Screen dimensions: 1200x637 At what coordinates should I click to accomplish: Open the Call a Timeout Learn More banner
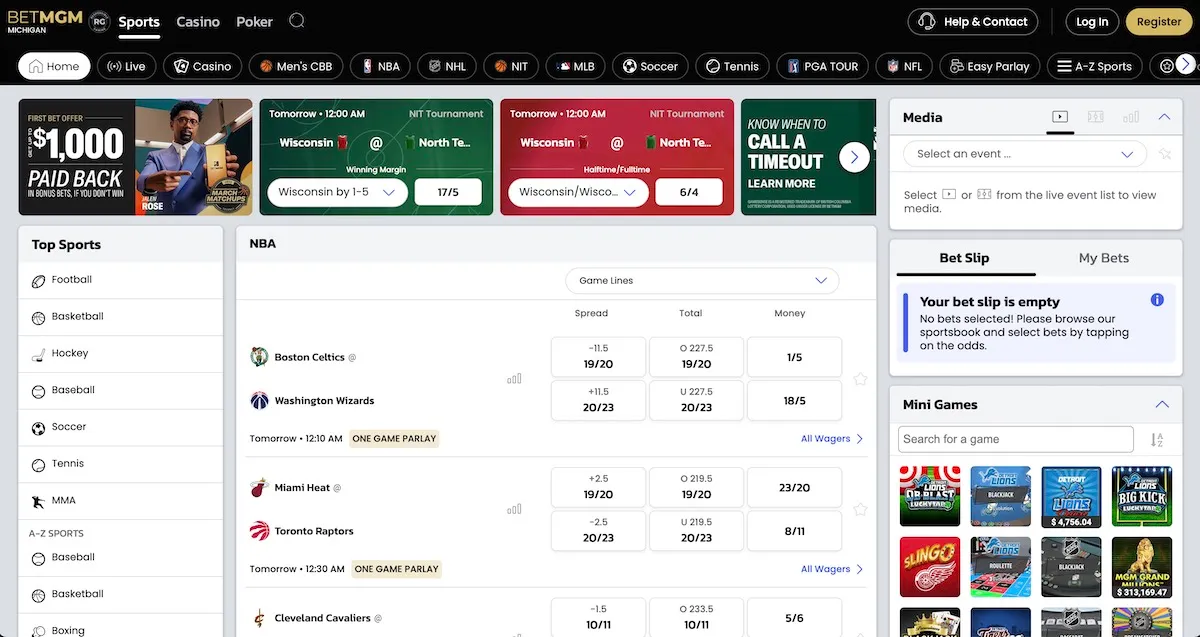click(x=809, y=157)
